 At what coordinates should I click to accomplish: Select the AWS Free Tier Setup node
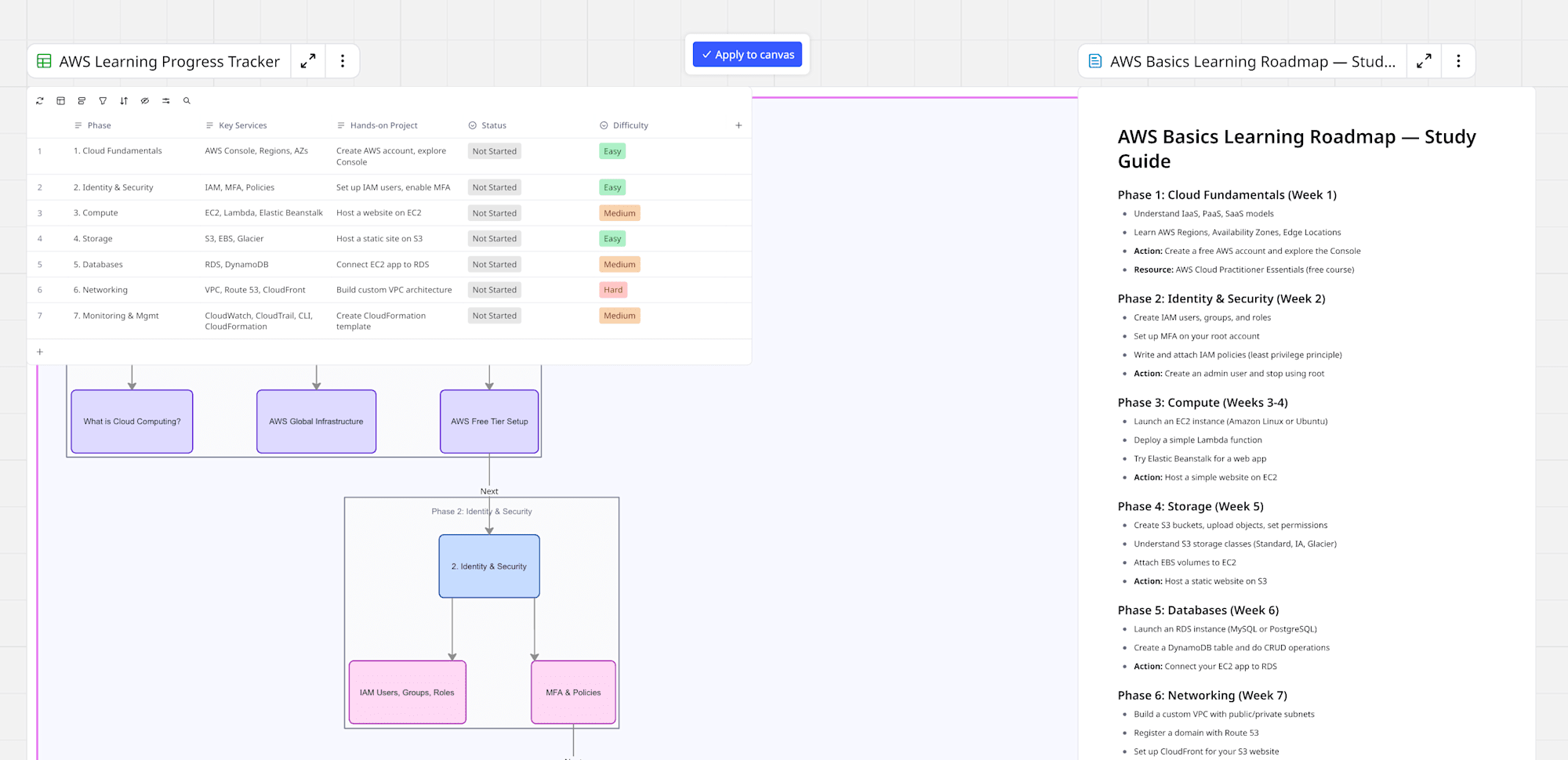coord(489,422)
